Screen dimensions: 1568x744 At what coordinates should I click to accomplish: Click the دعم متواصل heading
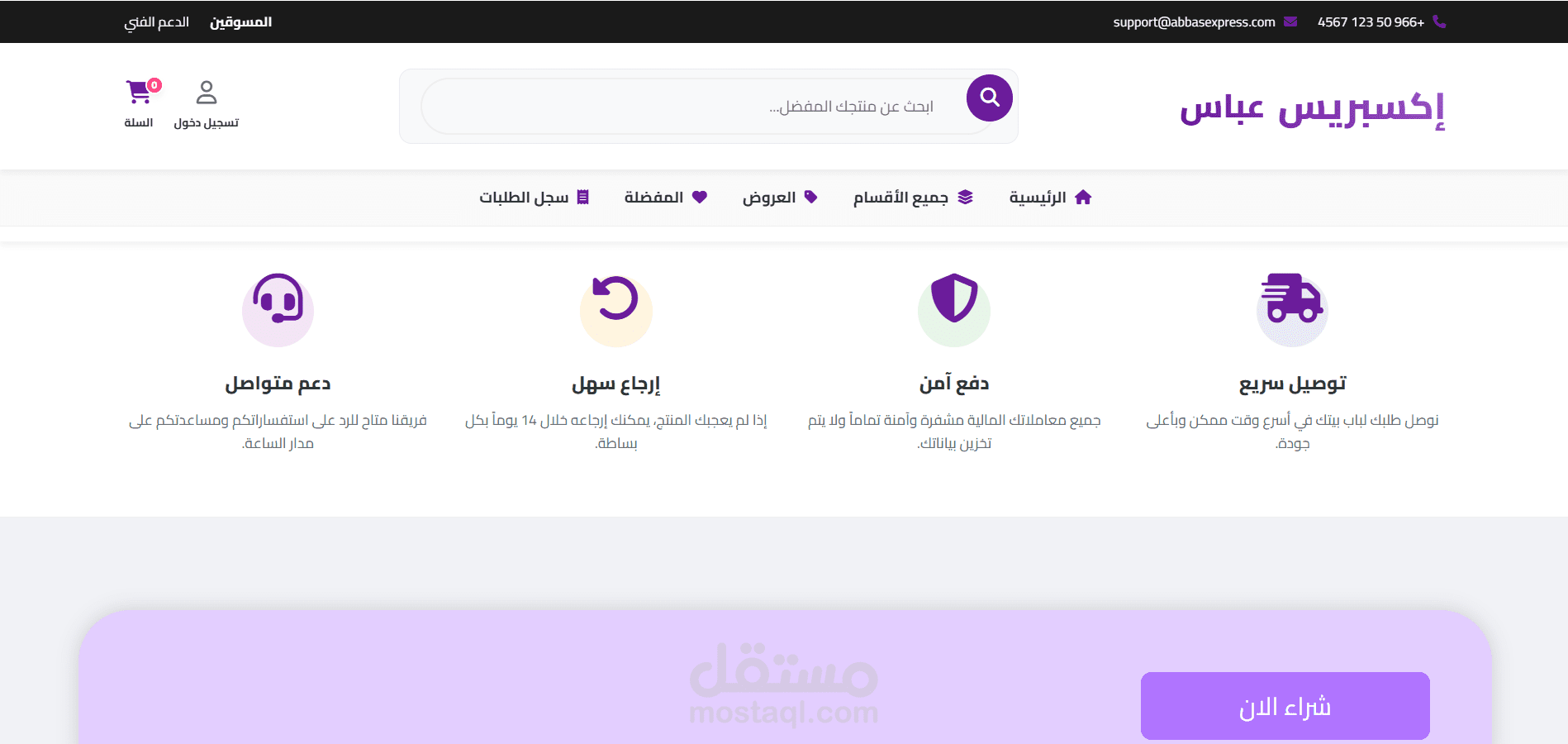tap(278, 384)
